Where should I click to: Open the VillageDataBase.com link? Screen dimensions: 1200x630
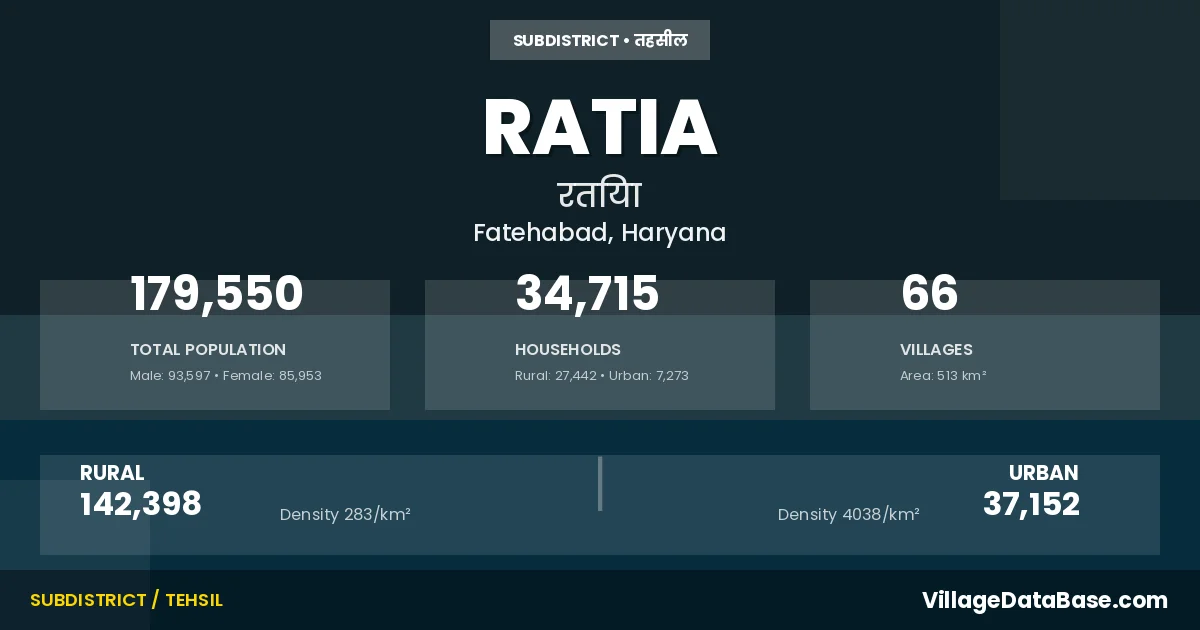pos(1044,600)
